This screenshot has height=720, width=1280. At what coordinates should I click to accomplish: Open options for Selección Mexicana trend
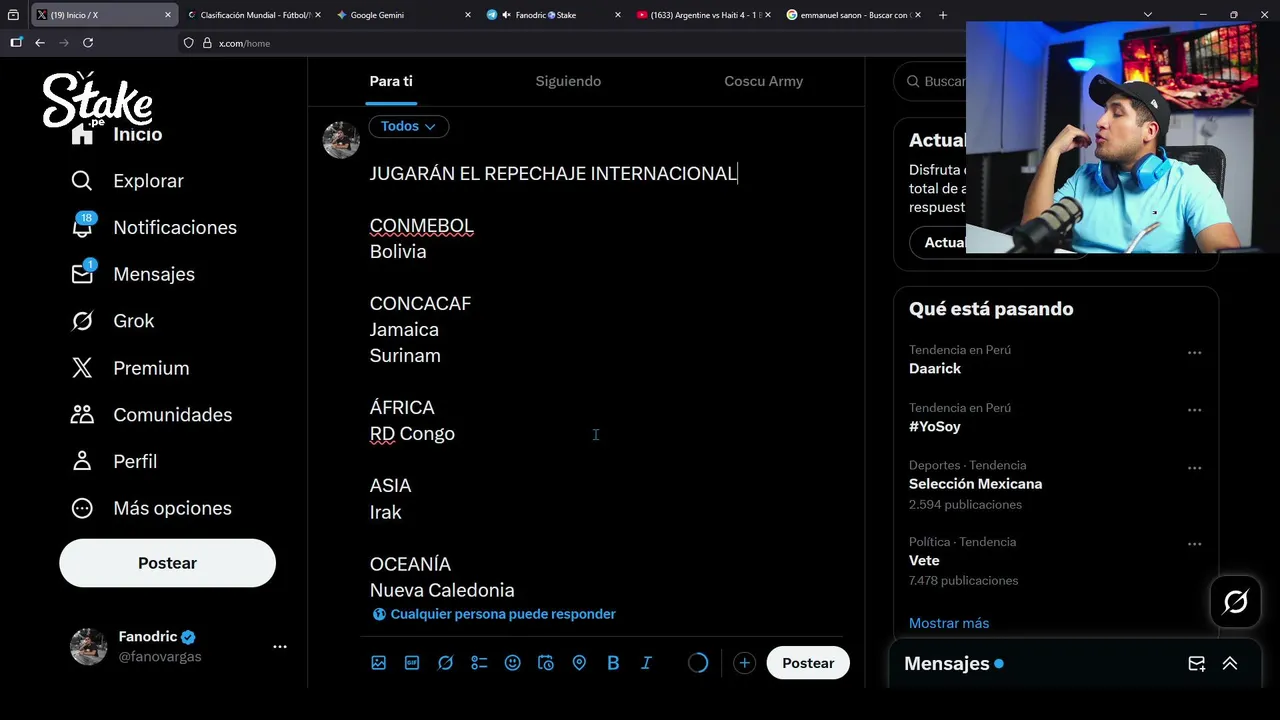(x=1194, y=468)
